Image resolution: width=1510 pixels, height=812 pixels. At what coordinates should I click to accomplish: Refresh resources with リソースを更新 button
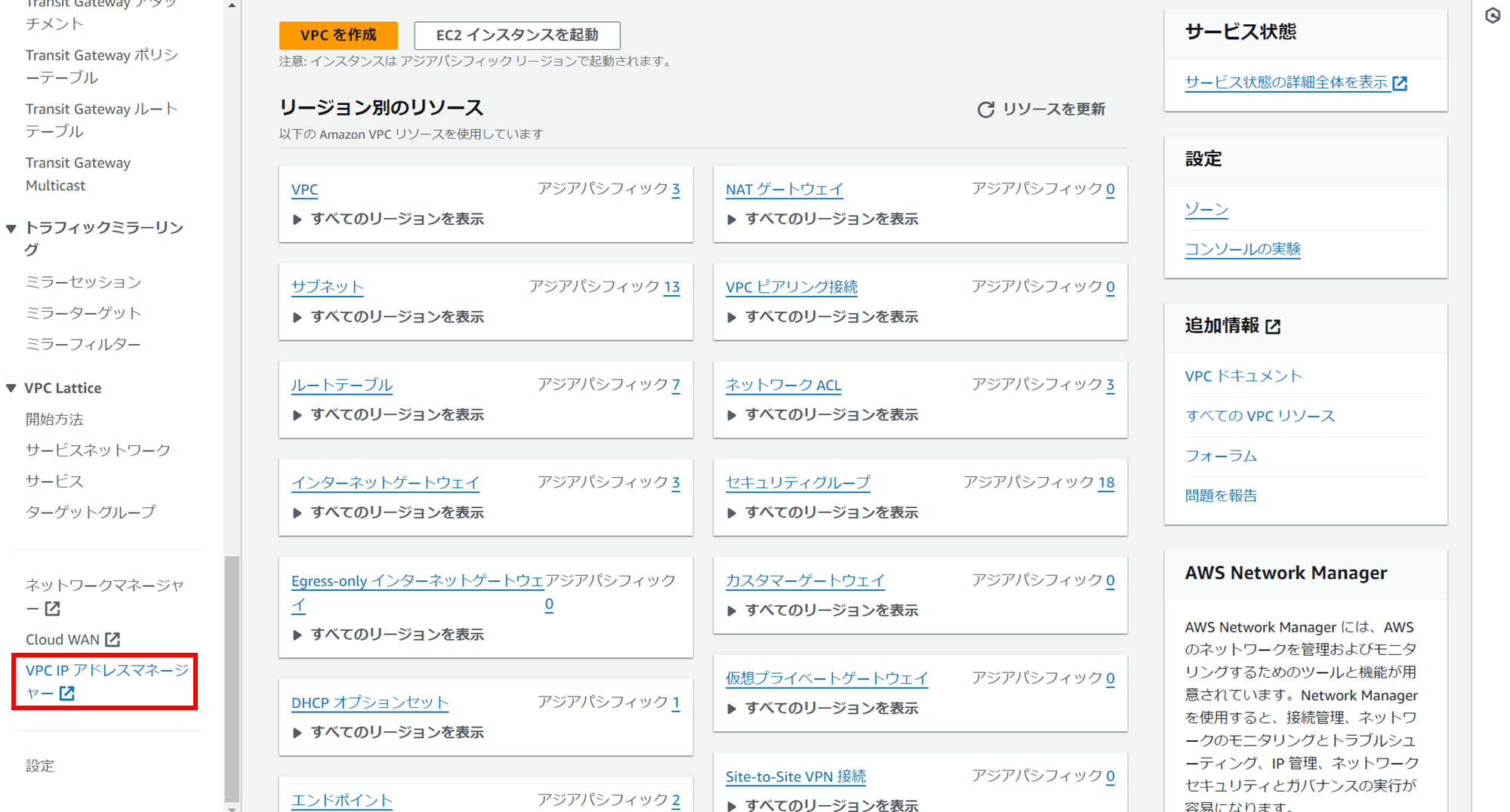point(1041,109)
